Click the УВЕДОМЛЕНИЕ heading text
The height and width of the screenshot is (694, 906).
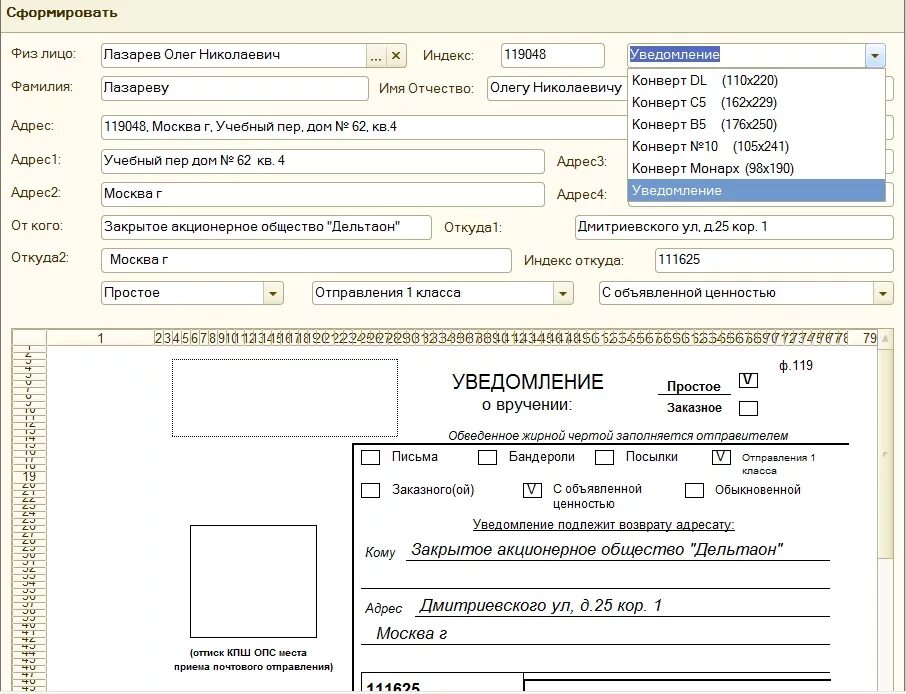pyautogui.click(x=528, y=382)
